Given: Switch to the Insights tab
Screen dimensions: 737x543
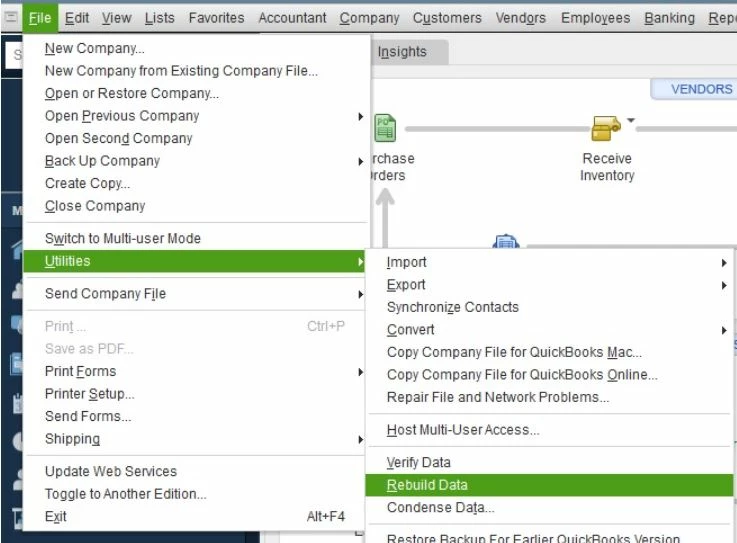Looking at the screenshot, I should click(402, 52).
